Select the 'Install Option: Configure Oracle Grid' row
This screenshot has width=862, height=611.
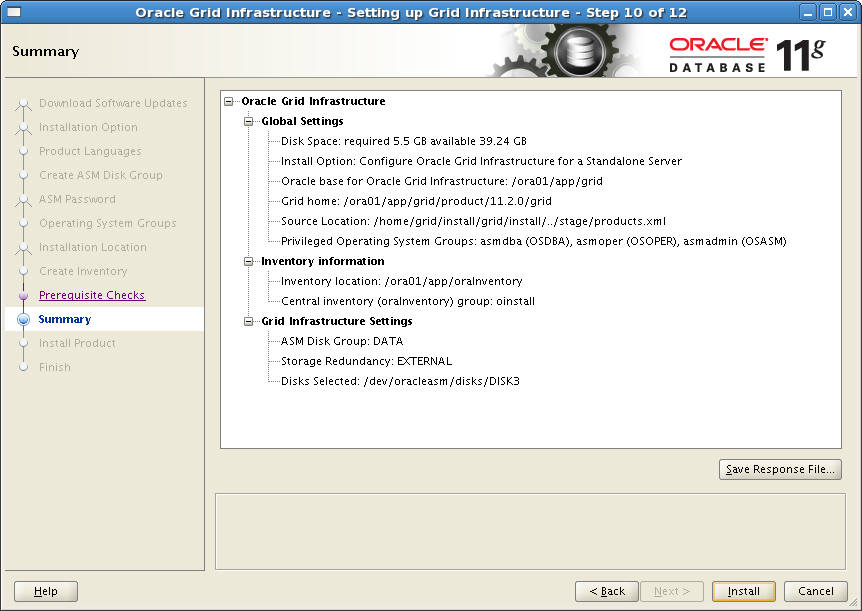(x=481, y=161)
